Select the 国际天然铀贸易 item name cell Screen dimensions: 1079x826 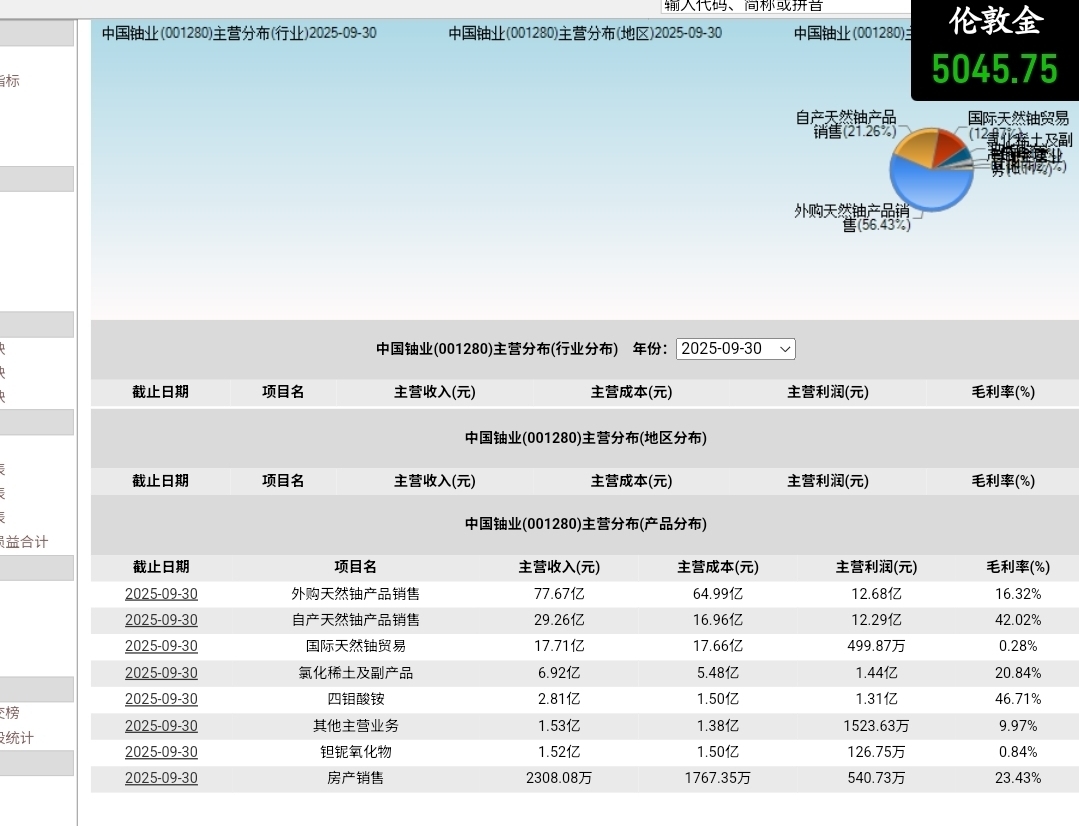coord(355,646)
